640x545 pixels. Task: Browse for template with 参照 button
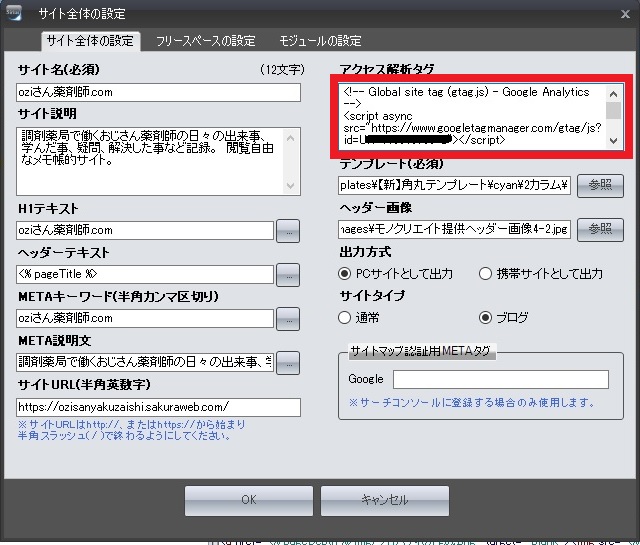pos(599,185)
